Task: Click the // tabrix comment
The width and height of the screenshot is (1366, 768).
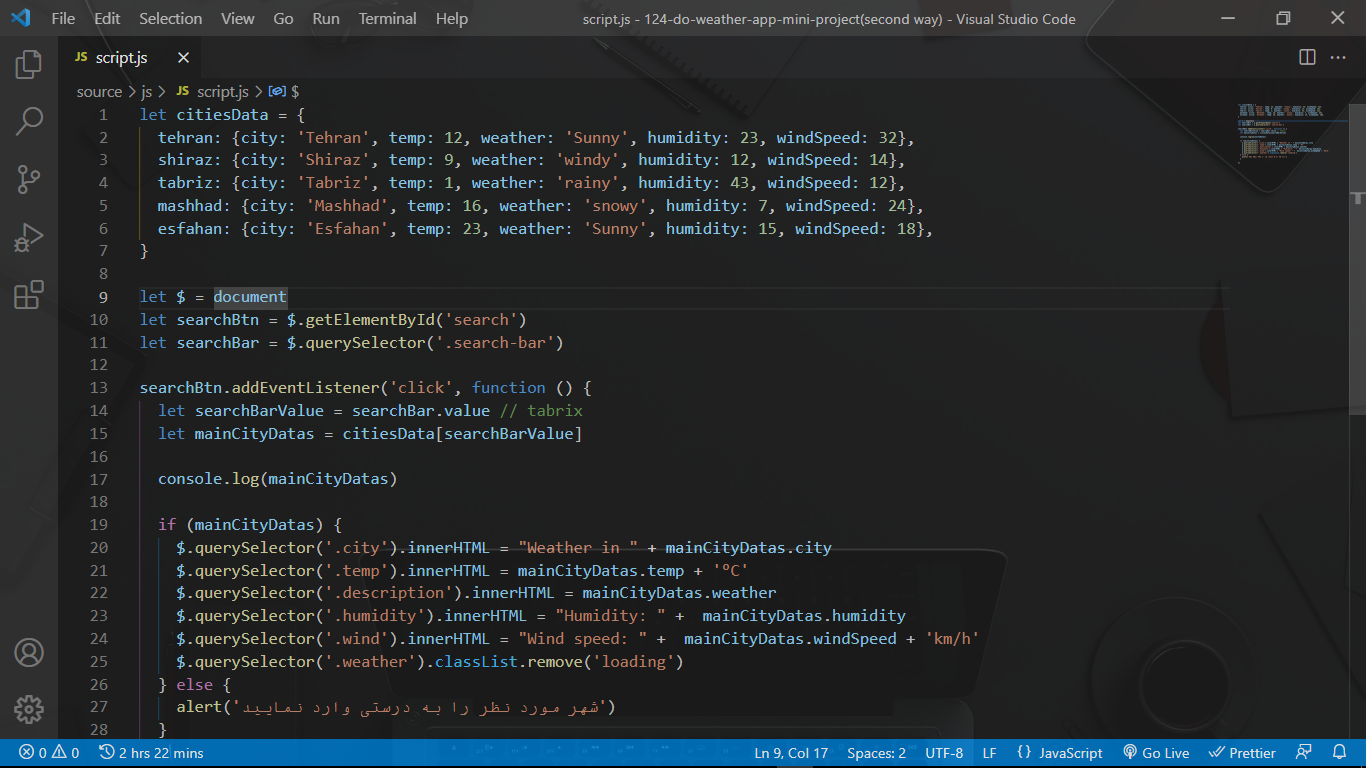Action: [541, 411]
